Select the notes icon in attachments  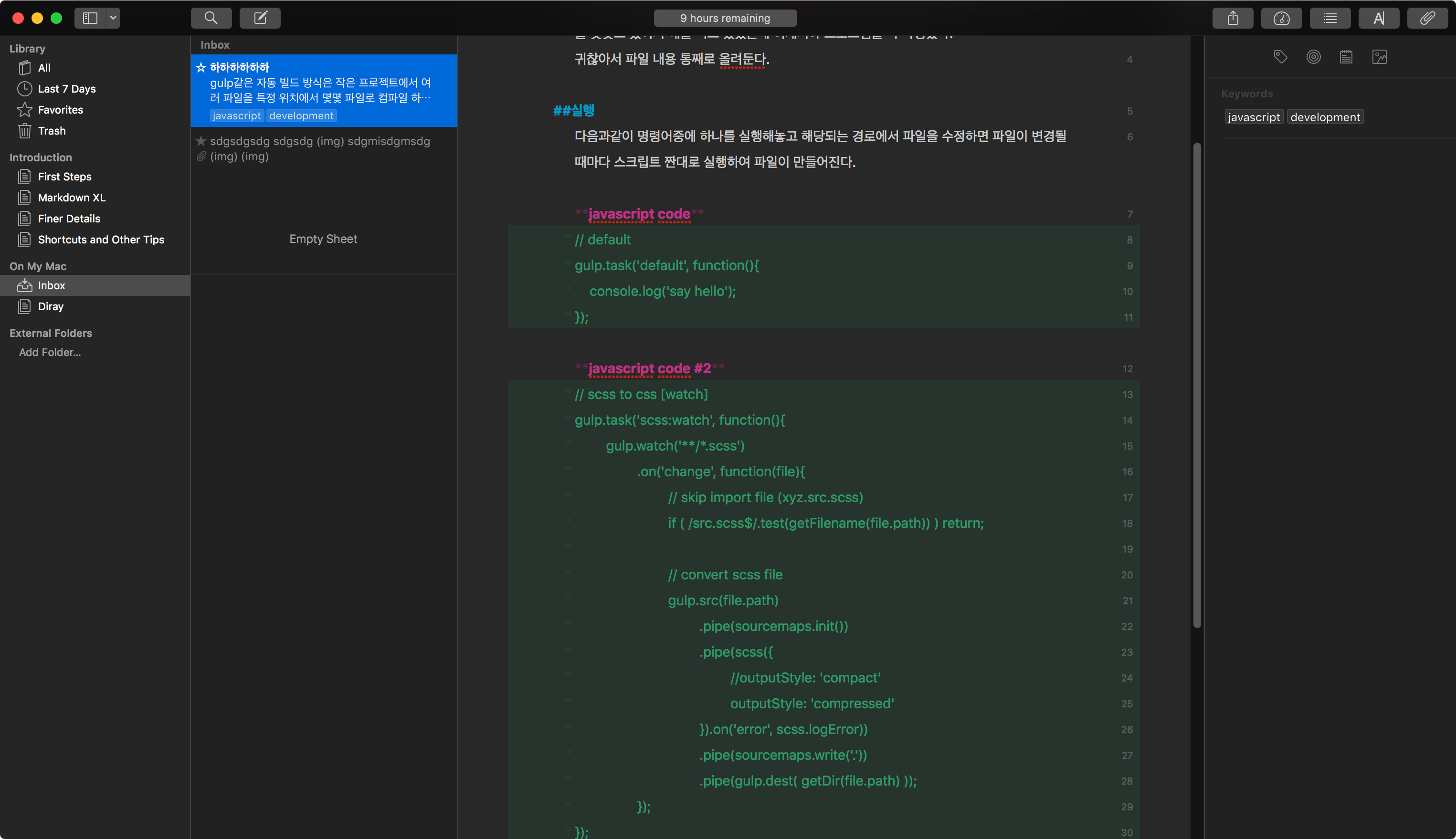[1346, 56]
